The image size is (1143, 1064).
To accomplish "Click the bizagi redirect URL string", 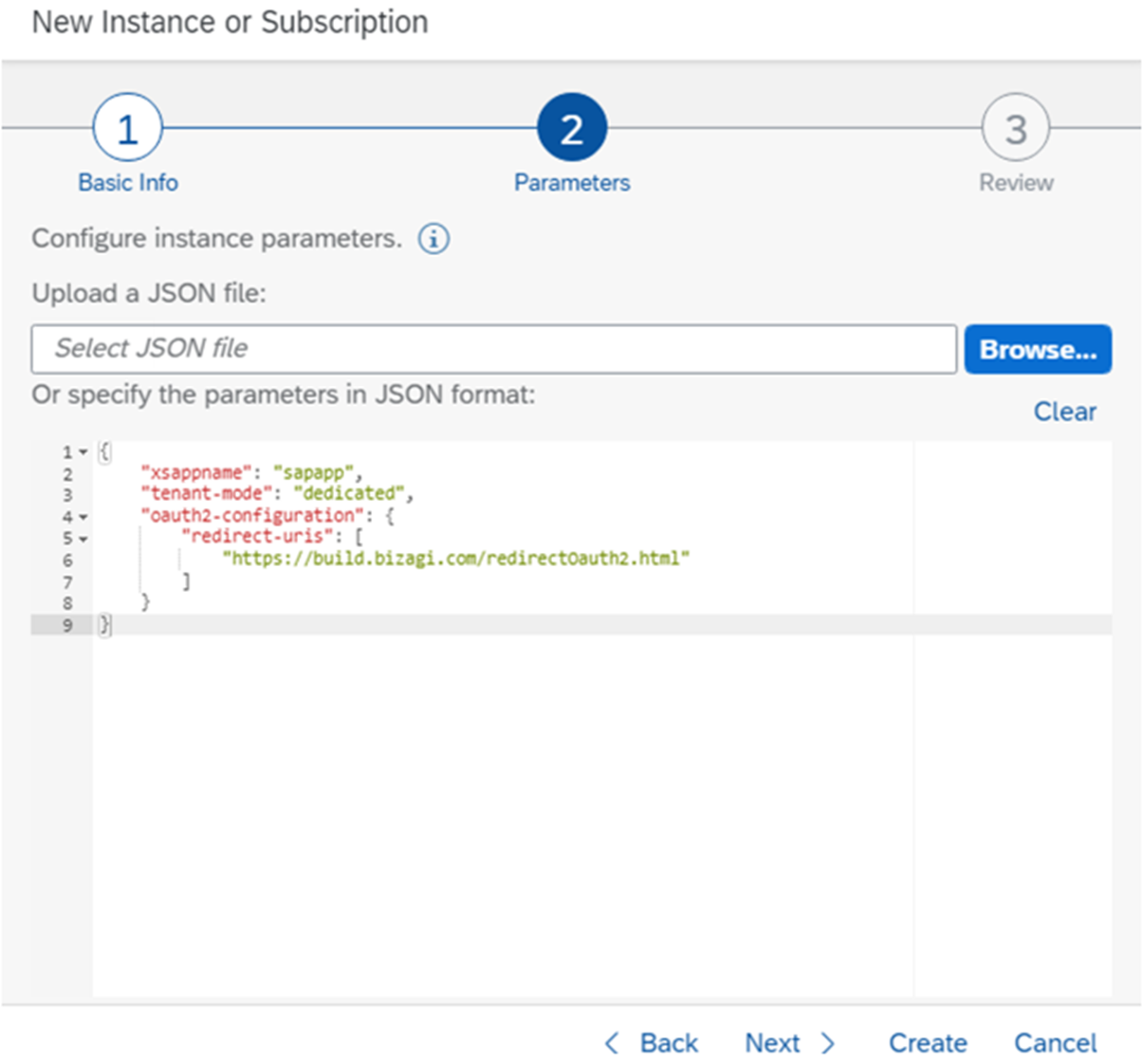I will coord(455,559).
